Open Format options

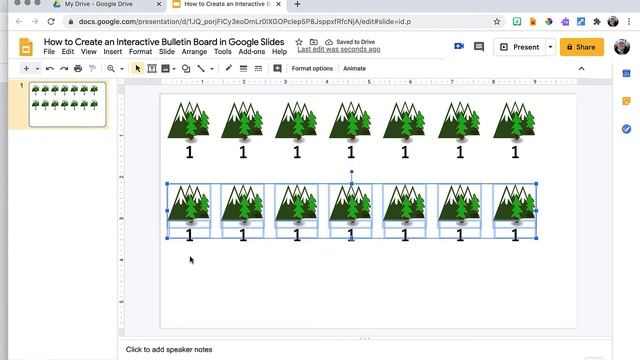tap(312, 69)
